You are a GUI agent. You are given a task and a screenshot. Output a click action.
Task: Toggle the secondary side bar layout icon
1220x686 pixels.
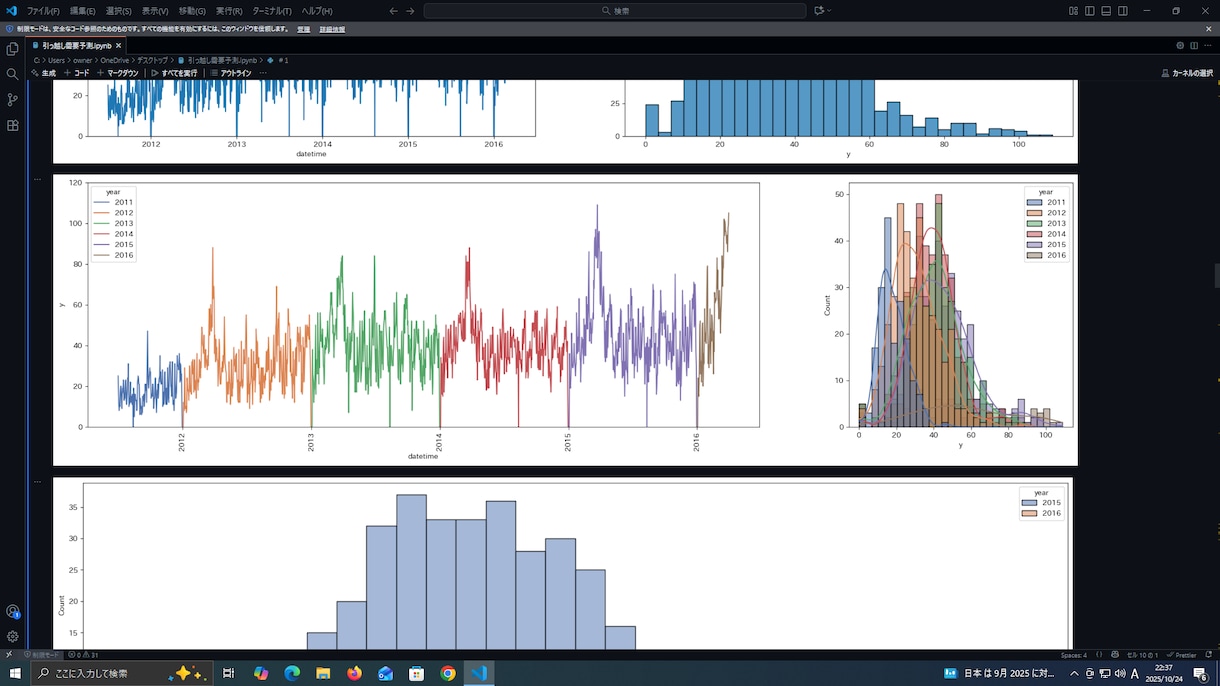click(x=1123, y=11)
